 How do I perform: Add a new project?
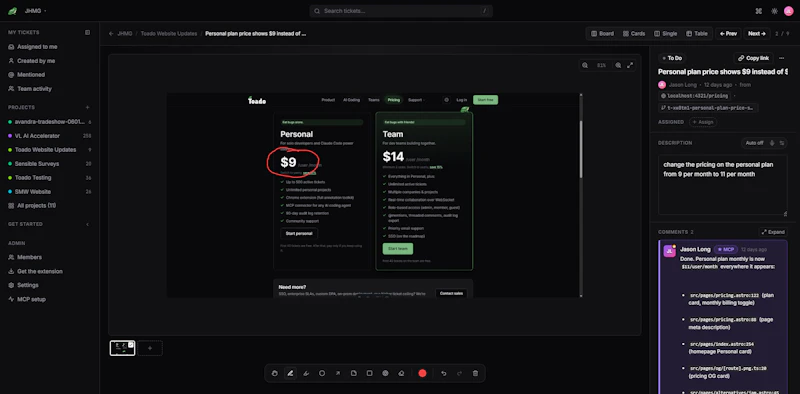pyautogui.click(x=87, y=108)
